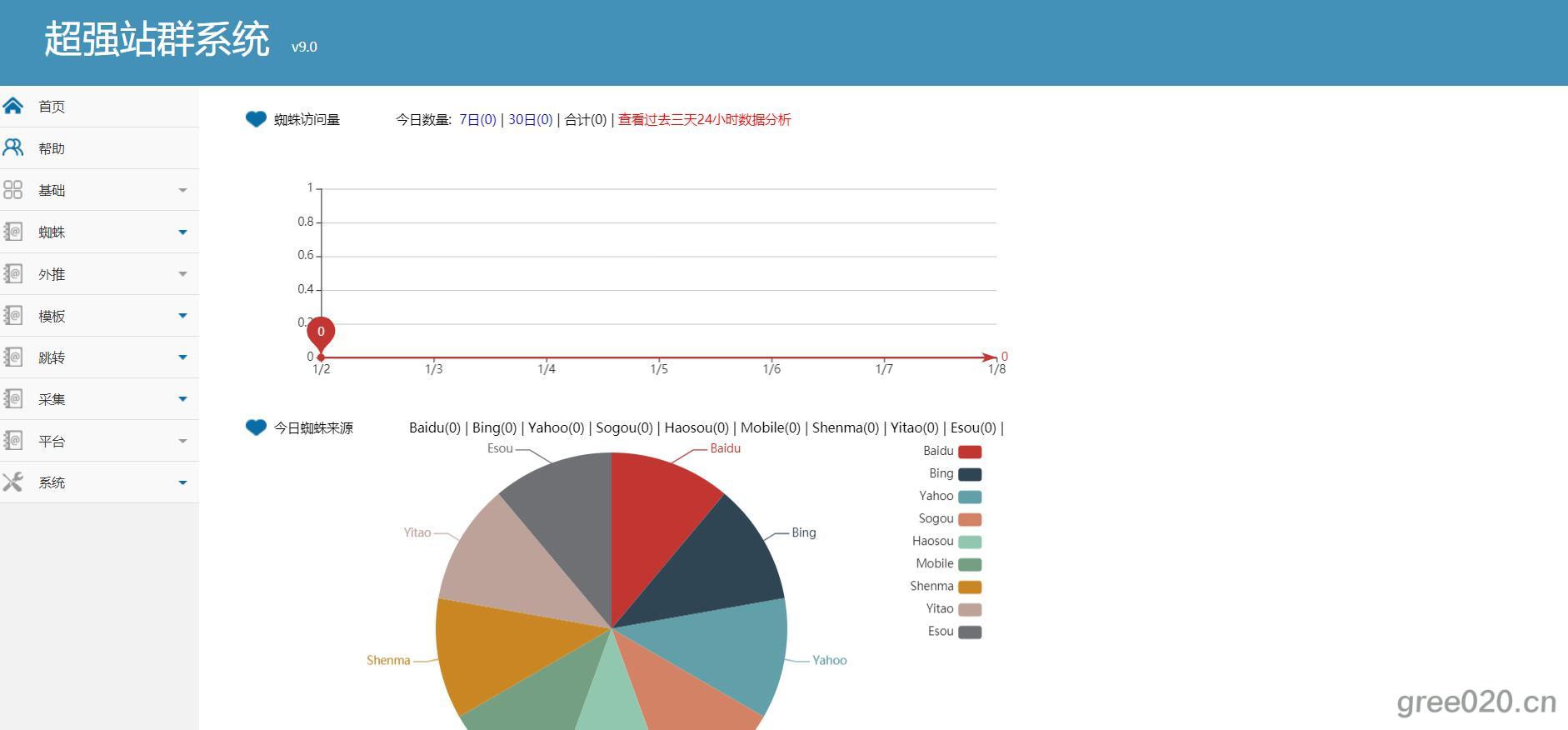This screenshot has height=730, width=1568.
Task: Toggle Haosou legend color swatch
Action: (970, 542)
